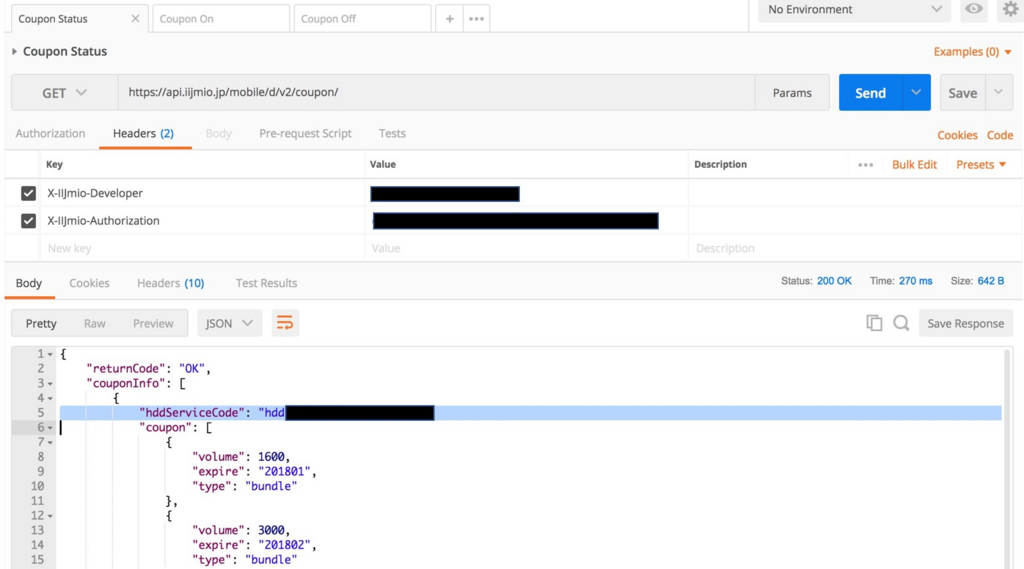
Task: Switch to the Coupon On tab
Action: (221, 18)
